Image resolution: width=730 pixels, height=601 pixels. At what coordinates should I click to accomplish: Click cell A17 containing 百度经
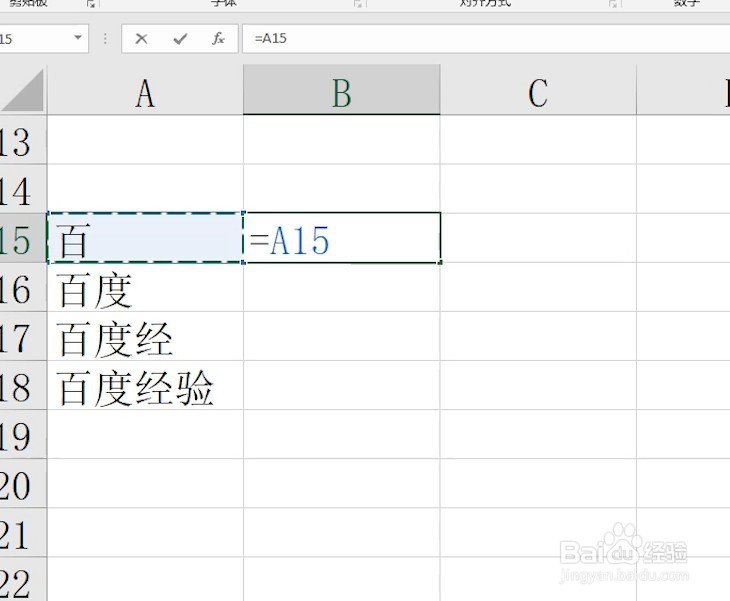pyautogui.click(x=145, y=337)
